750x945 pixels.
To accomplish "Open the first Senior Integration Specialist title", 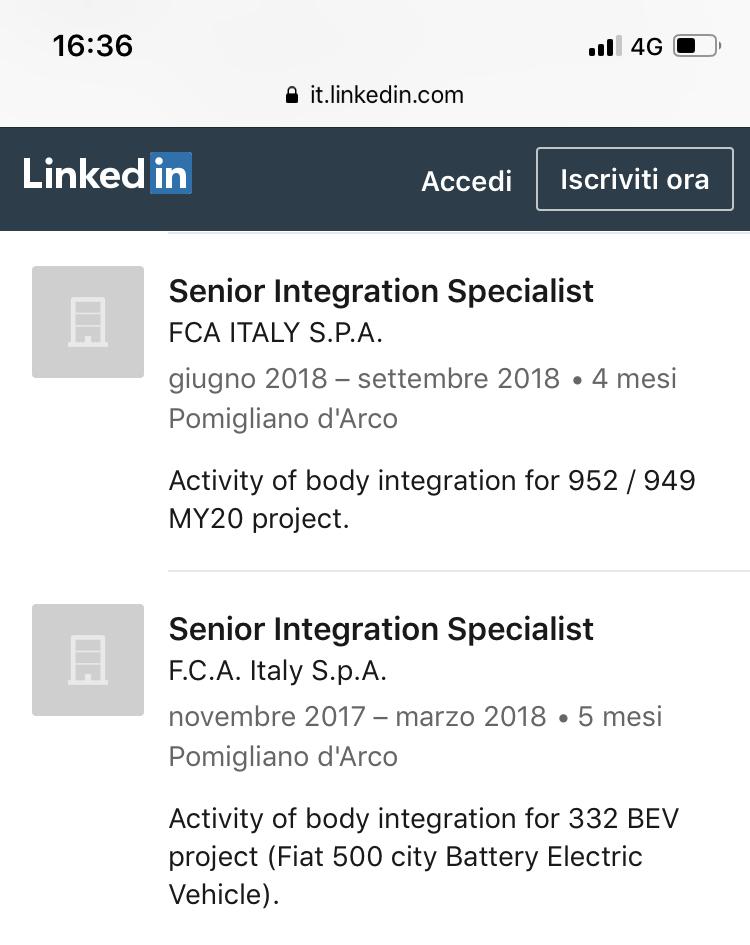I will (x=381, y=291).
